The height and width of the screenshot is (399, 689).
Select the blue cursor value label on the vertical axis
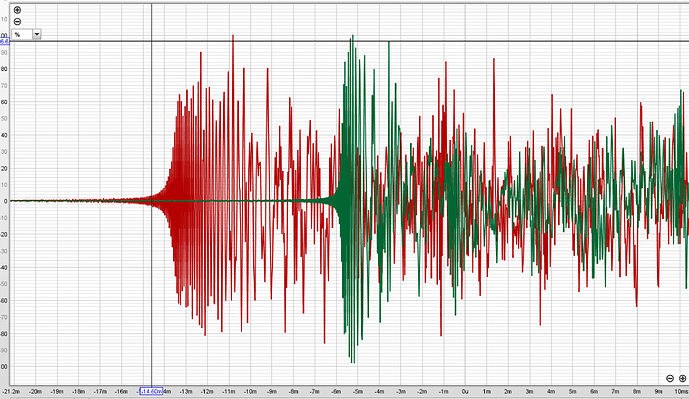pos(4,41)
